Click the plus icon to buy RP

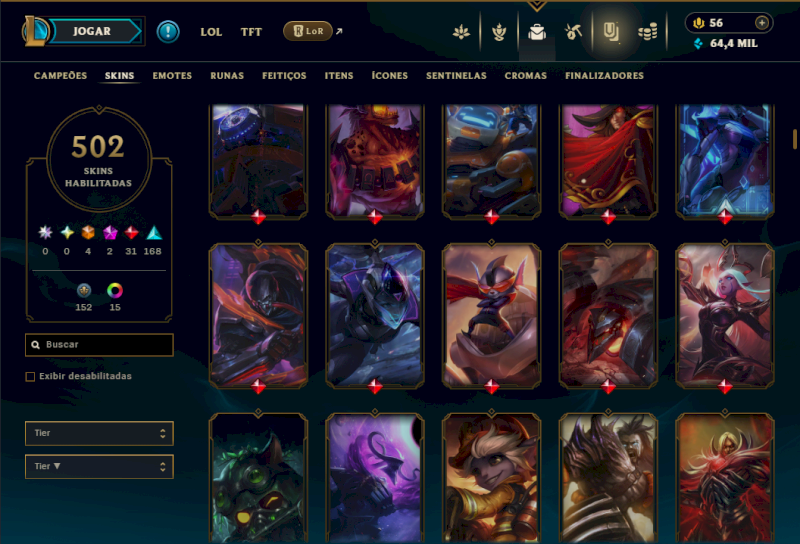762,23
